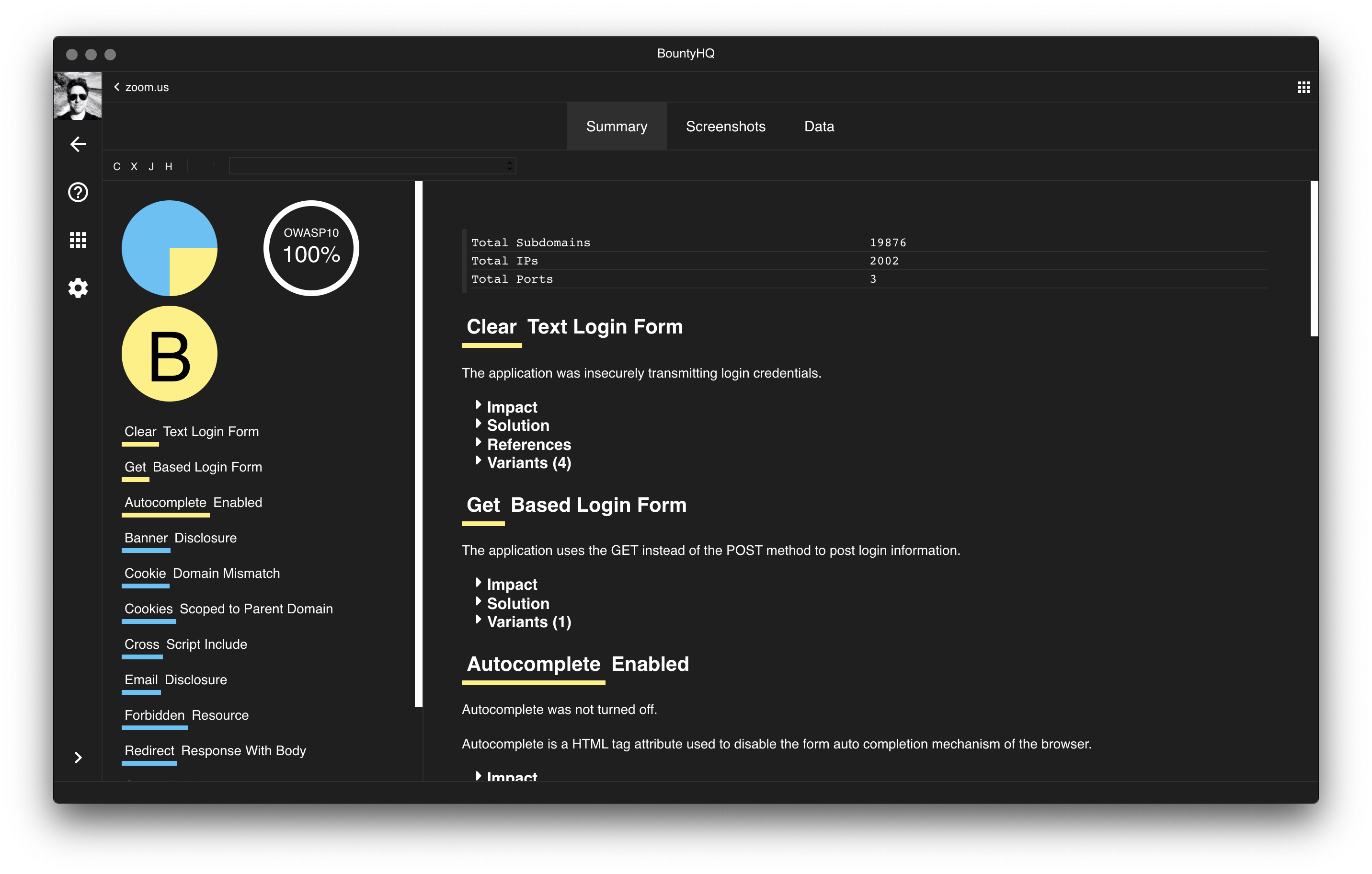This screenshot has width=1372, height=874.
Task: Toggle the X filter letter
Action: click(134, 166)
